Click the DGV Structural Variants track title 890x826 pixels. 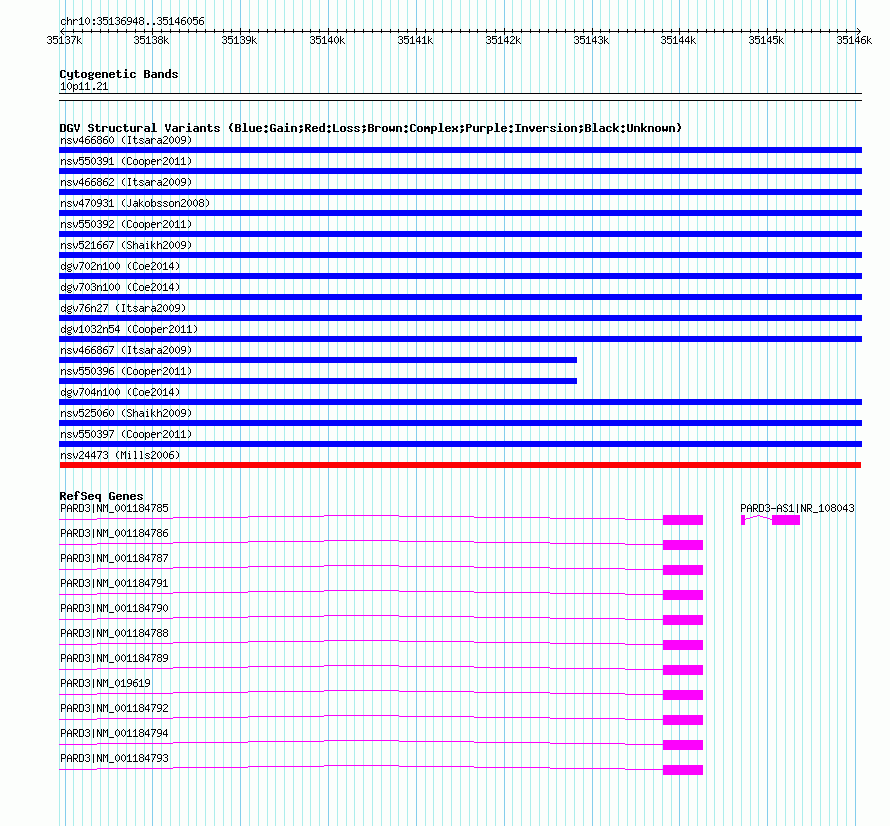click(x=370, y=128)
